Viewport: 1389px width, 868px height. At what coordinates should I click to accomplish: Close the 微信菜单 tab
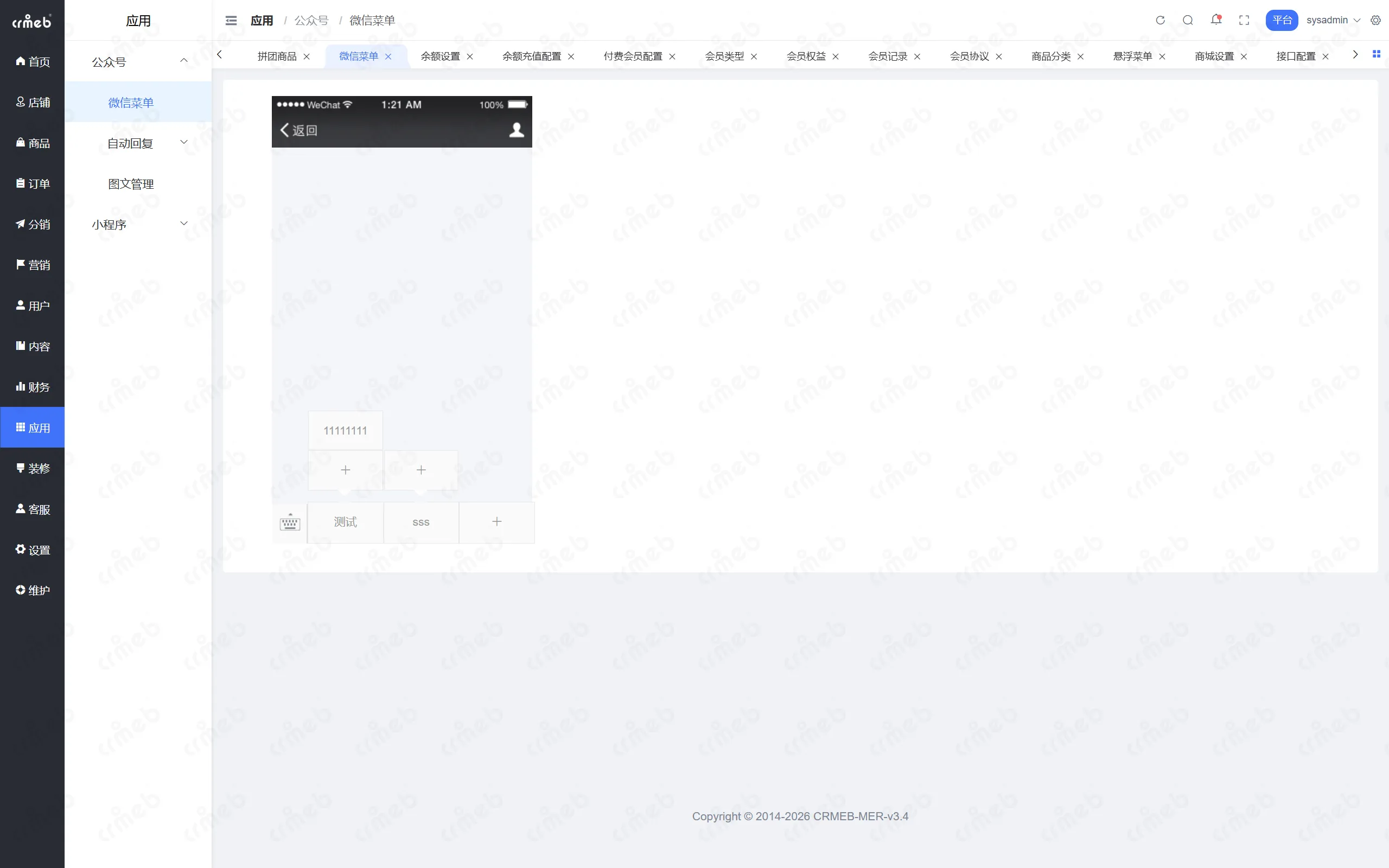pos(388,56)
